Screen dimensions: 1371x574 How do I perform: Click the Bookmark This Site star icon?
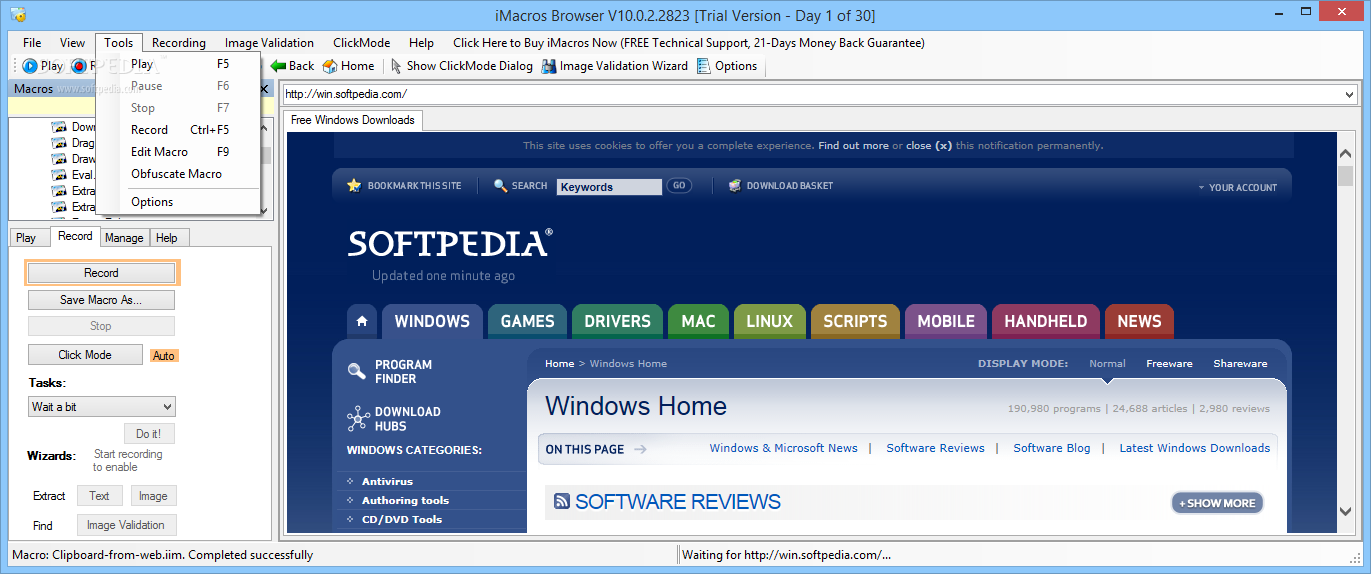pos(353,186)
